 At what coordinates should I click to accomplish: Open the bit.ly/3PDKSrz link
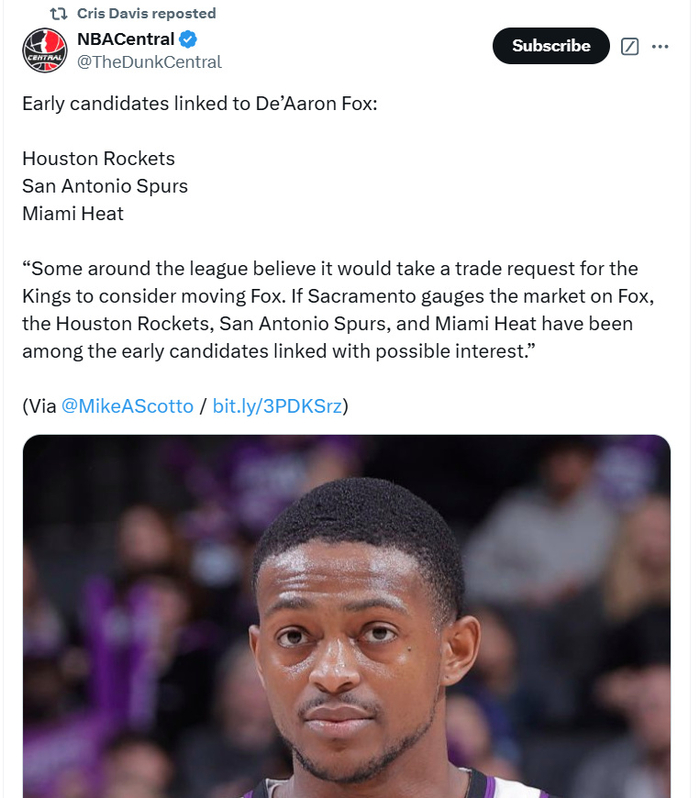point(277,406)
